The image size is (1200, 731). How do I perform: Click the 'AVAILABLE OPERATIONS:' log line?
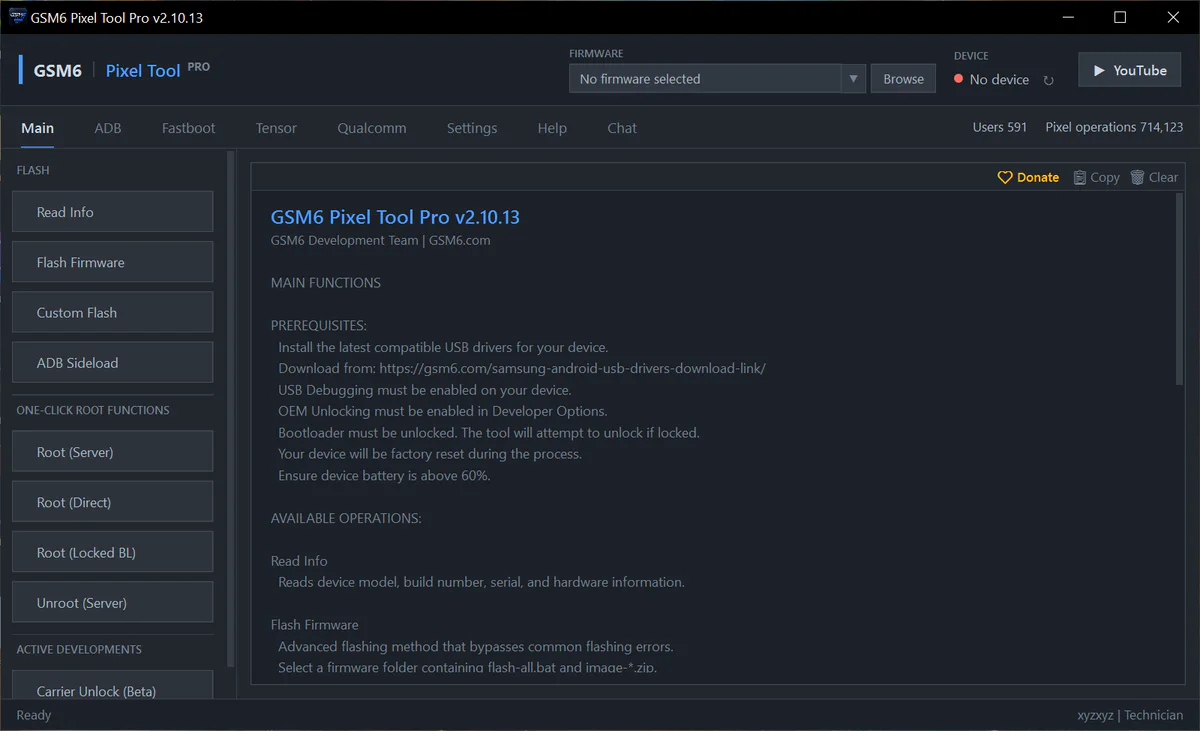click(346, 518)
